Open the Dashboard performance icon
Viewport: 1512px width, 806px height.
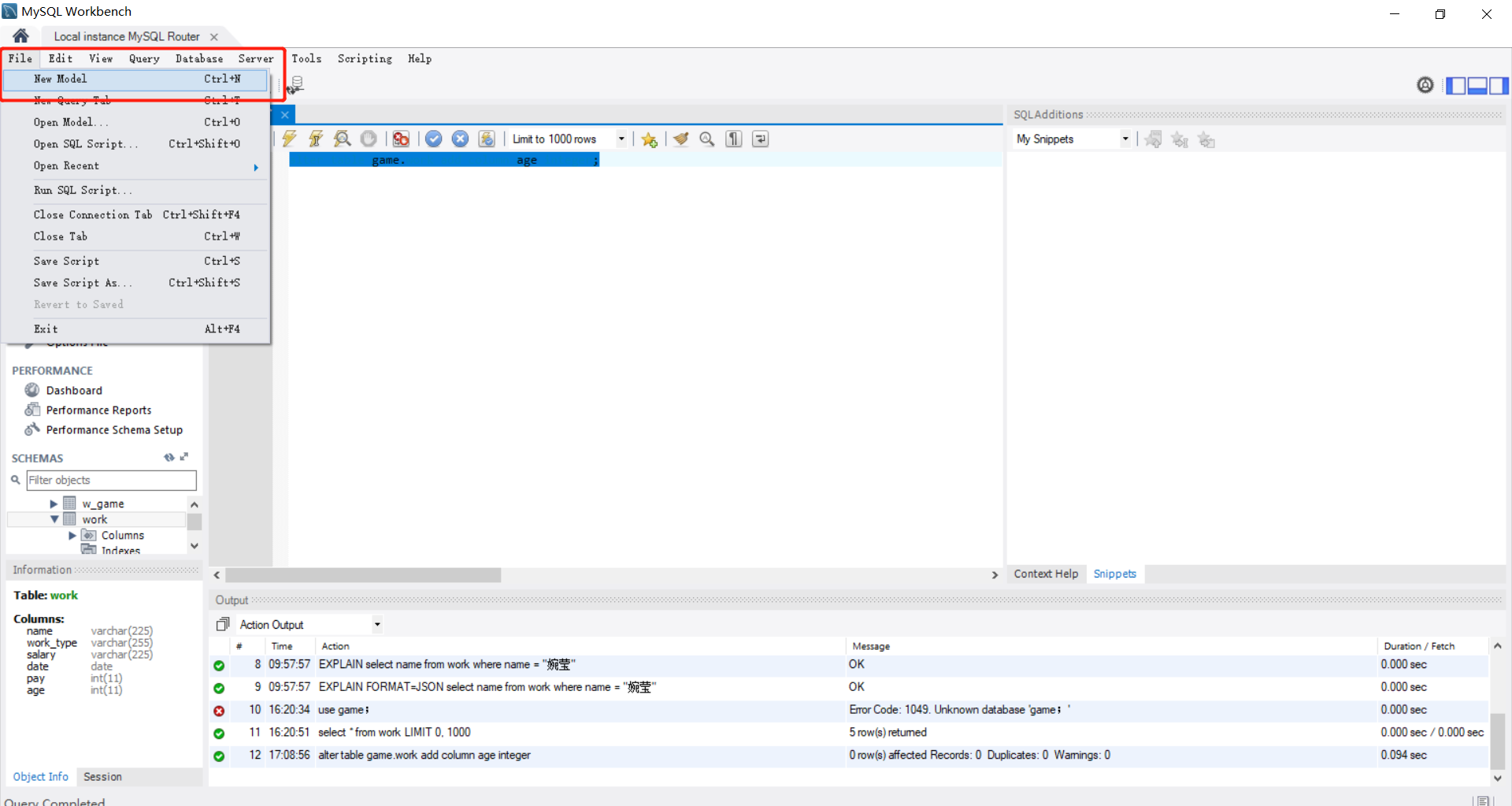31,390
